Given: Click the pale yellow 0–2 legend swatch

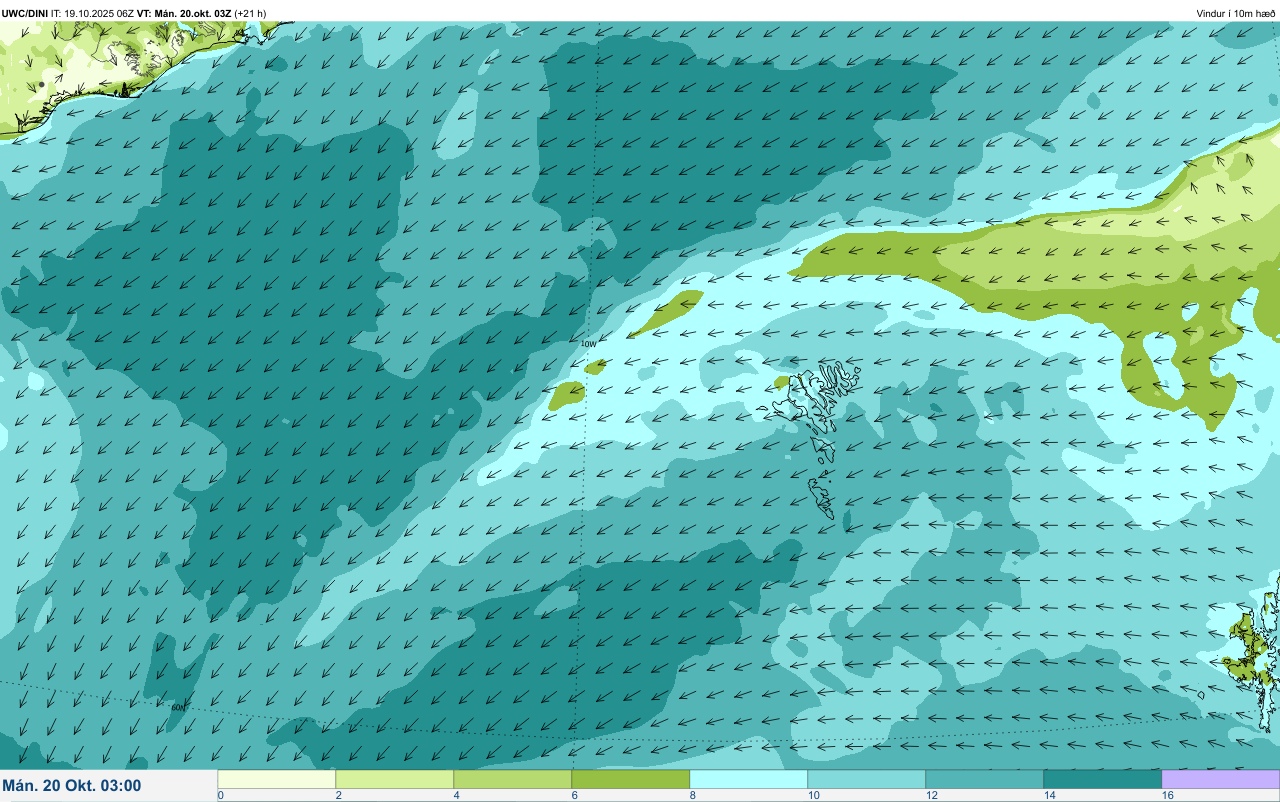Looking at the screenshot, I should point(277,779).
